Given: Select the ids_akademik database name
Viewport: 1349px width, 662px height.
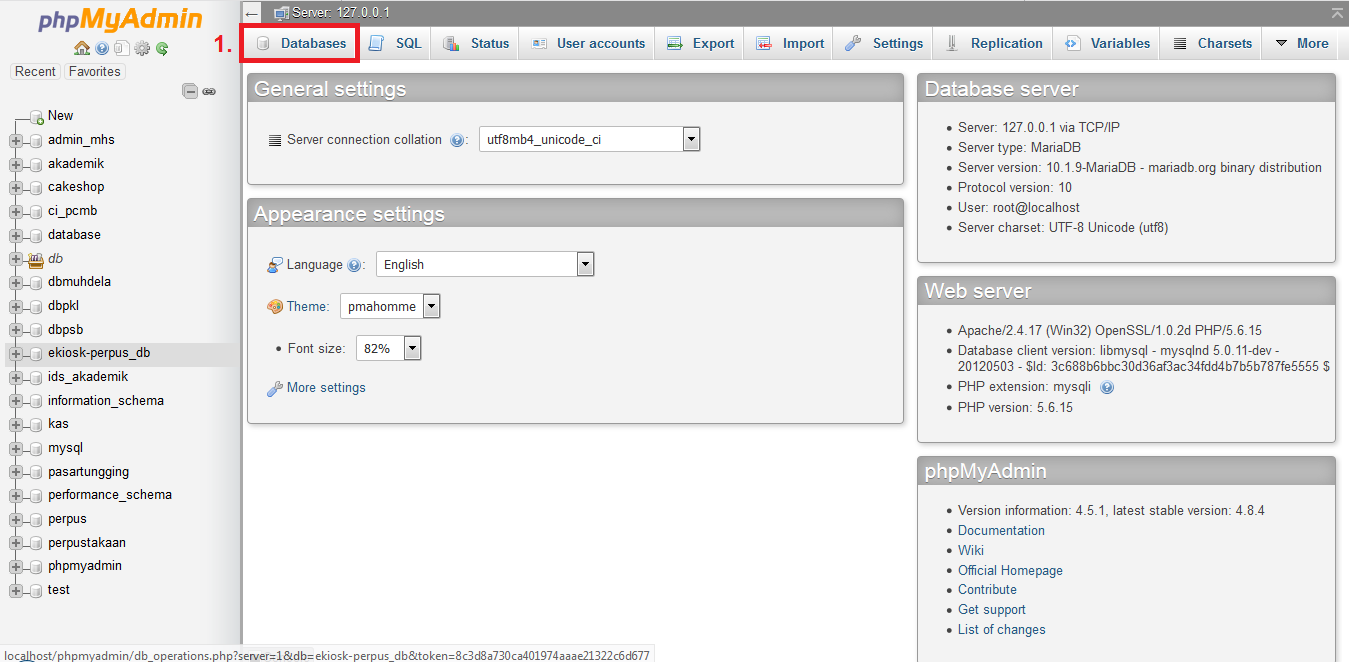Looking at the screenshot, I should (x=88, y=377).
